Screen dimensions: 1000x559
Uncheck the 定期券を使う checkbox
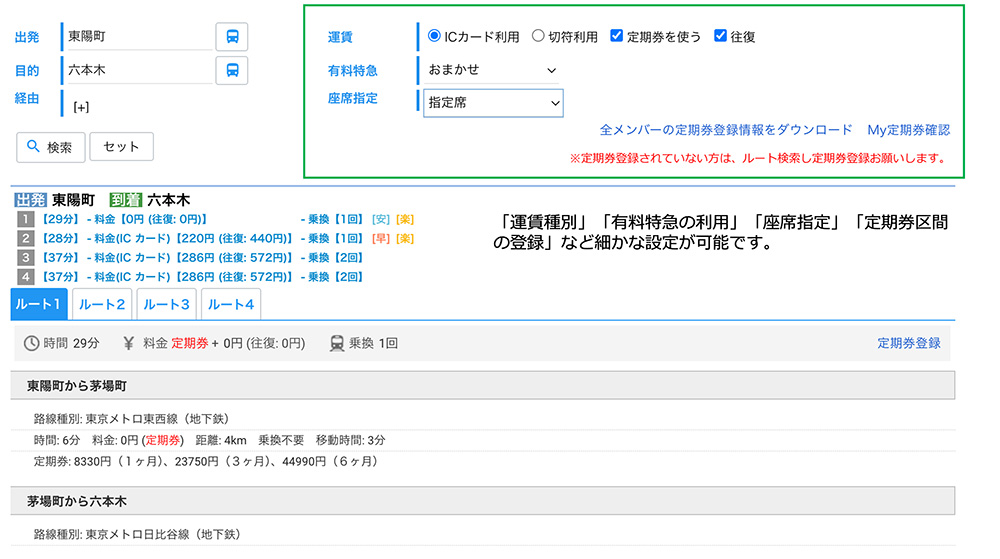coord(617,36)
